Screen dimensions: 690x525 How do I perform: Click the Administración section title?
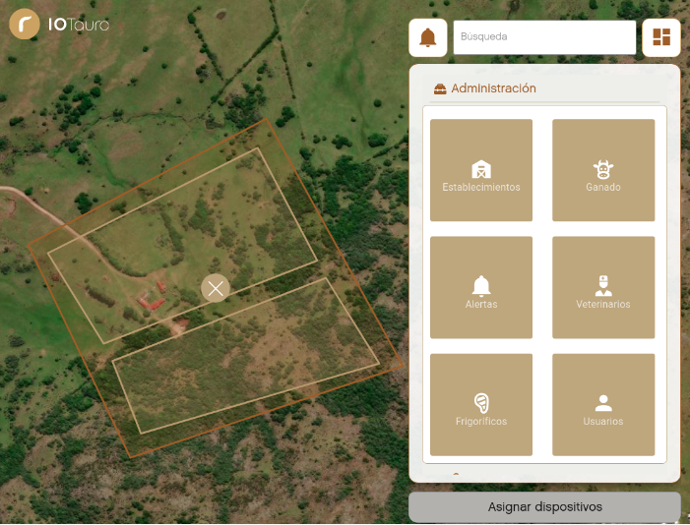(493, 88)
